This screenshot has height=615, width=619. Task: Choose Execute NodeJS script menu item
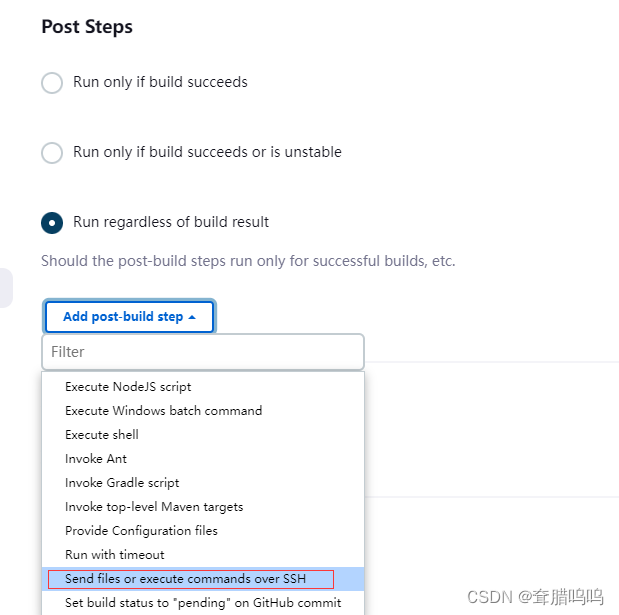(x=128, y=387)
